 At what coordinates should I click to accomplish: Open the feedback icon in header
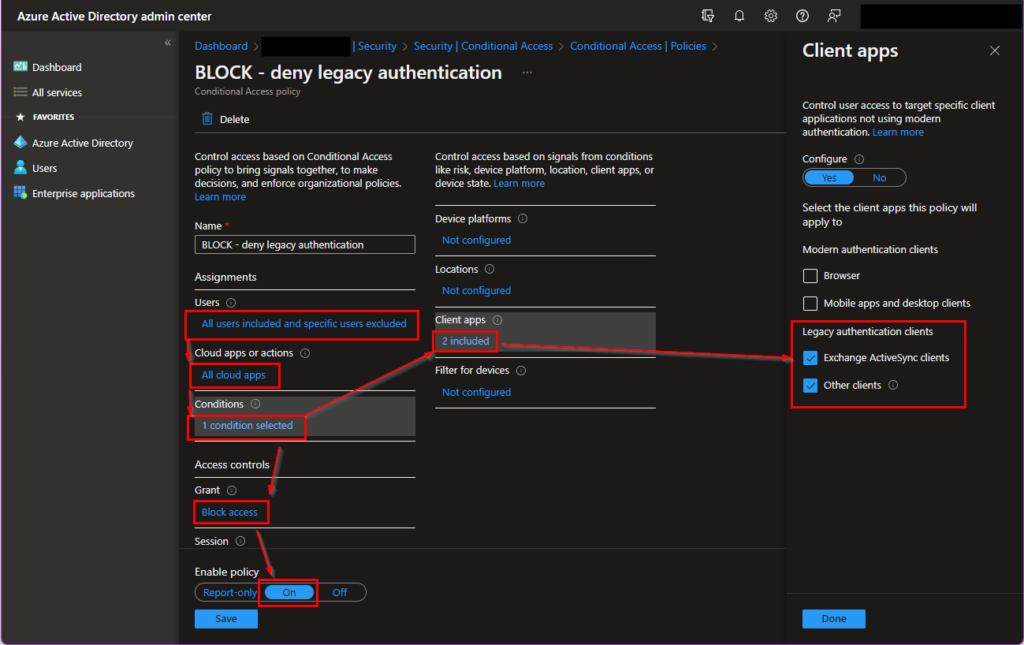coord(834,16)
